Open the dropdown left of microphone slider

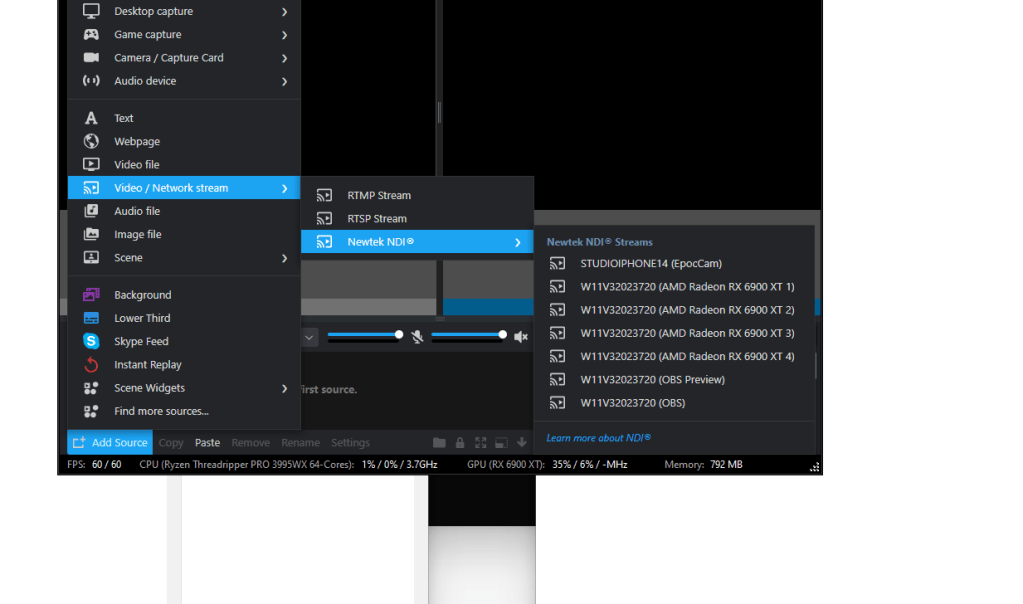click(309, 337)
